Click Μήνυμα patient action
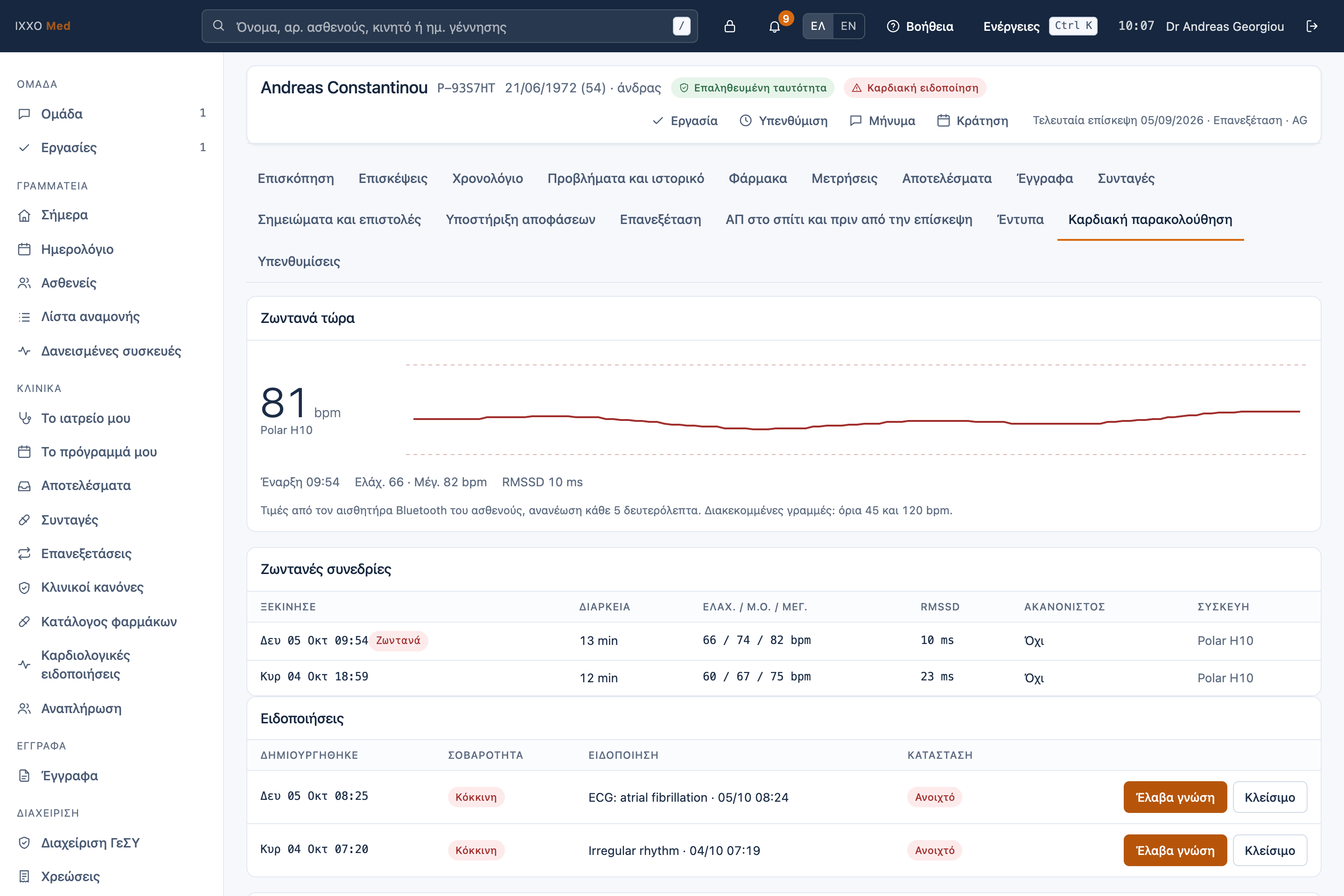The image size is (1344, 896). coord(883,120)
